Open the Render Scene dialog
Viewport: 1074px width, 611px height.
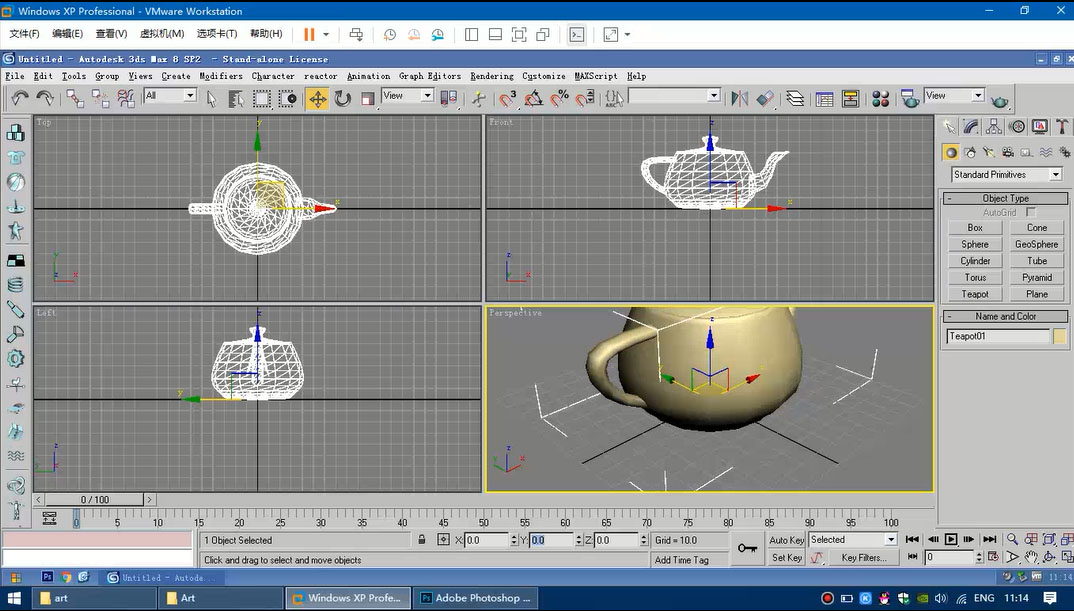click(910, 99)
